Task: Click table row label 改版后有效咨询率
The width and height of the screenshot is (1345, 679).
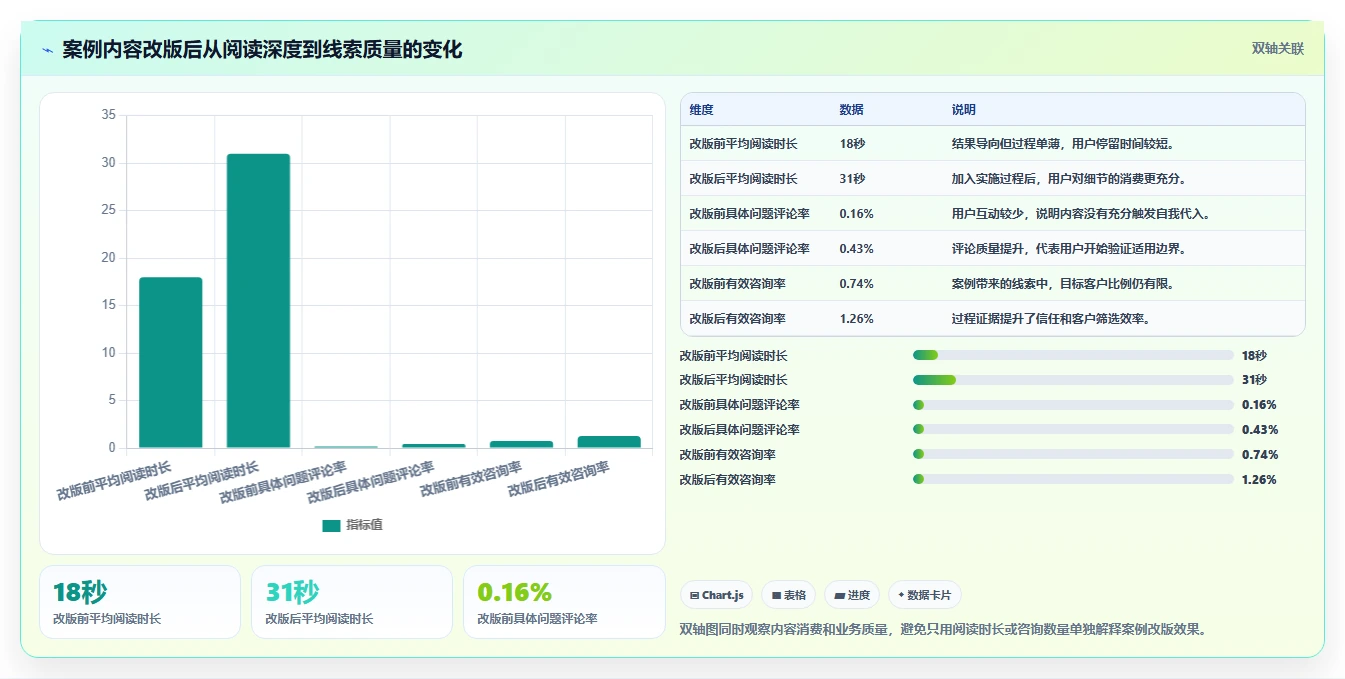Action: [x=737, y=319]
